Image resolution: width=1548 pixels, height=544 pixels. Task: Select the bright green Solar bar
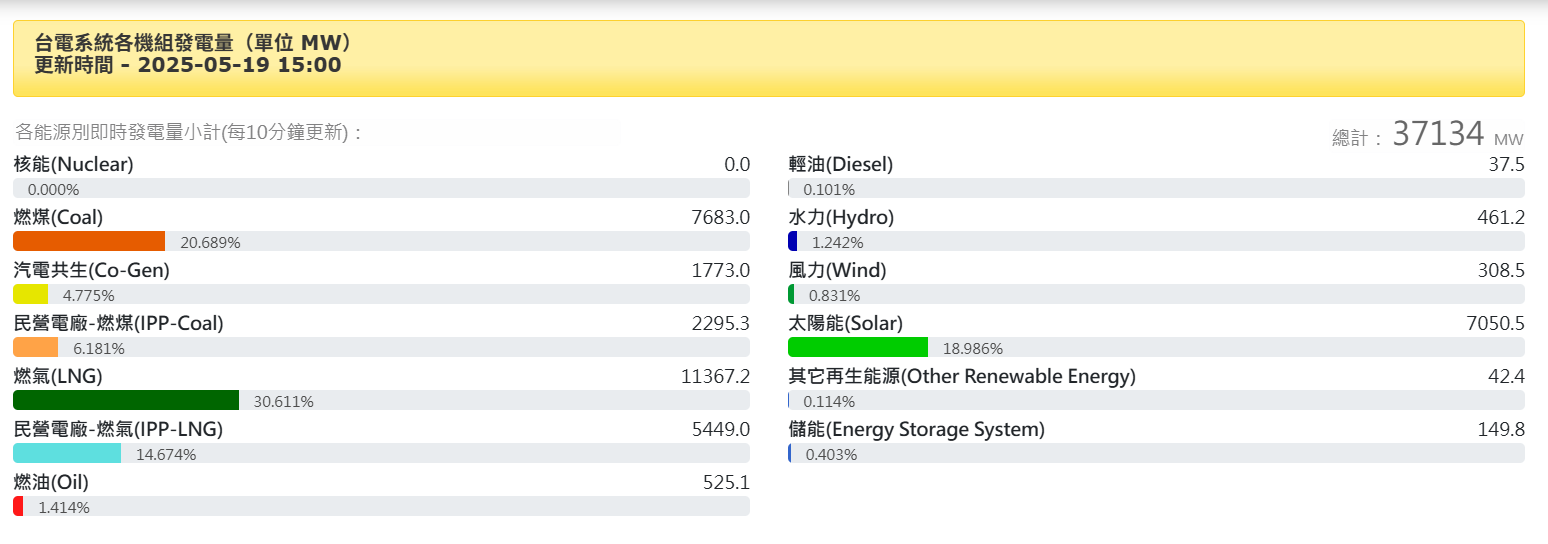pos(858,347)
